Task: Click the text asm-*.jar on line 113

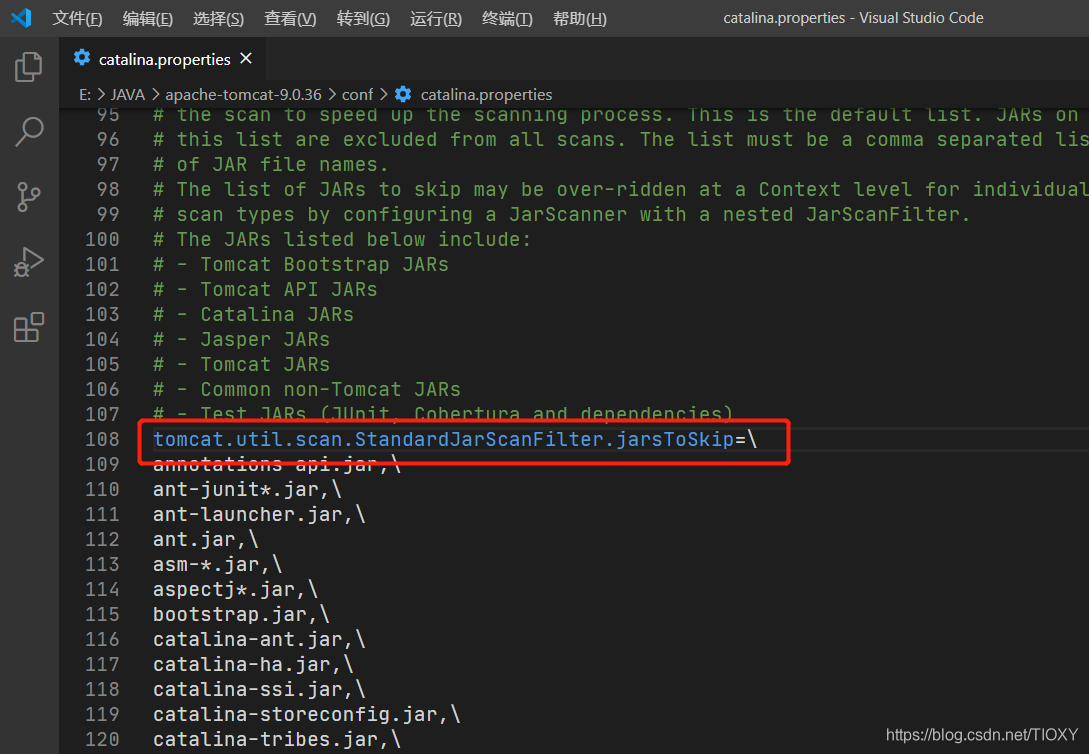Action: pos(206,564)
